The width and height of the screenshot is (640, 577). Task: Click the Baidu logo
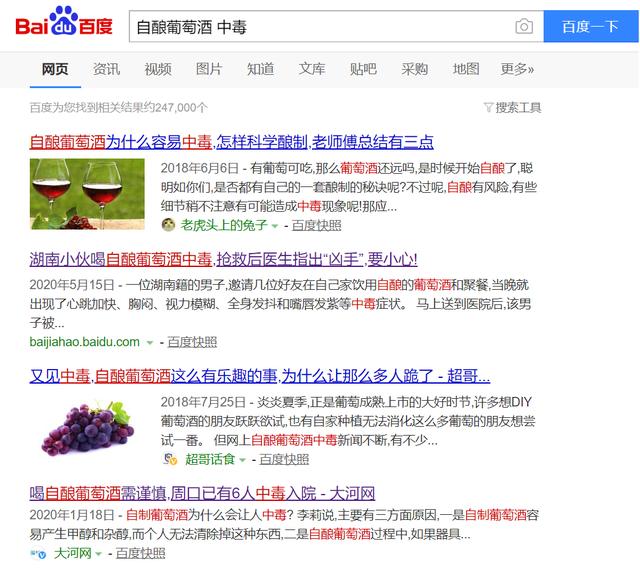click(64, 21)
